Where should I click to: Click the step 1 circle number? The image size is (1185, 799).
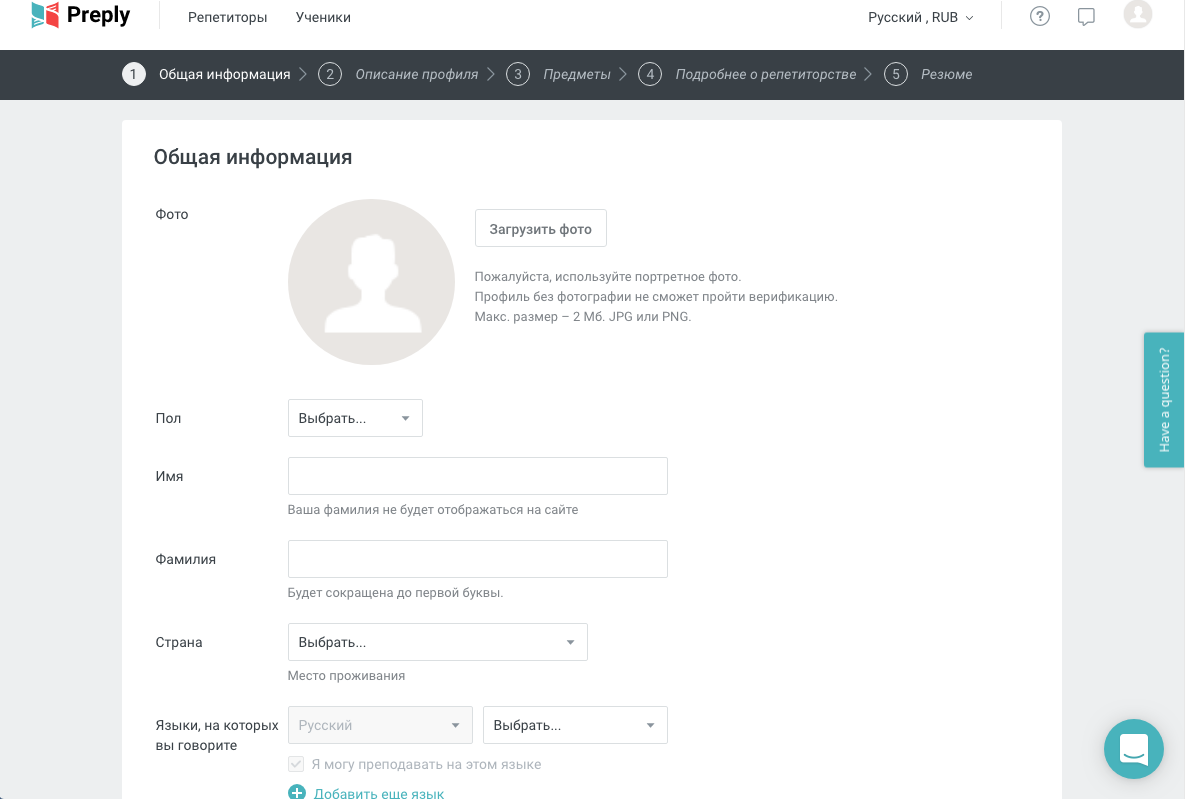[x=134, y=74]
